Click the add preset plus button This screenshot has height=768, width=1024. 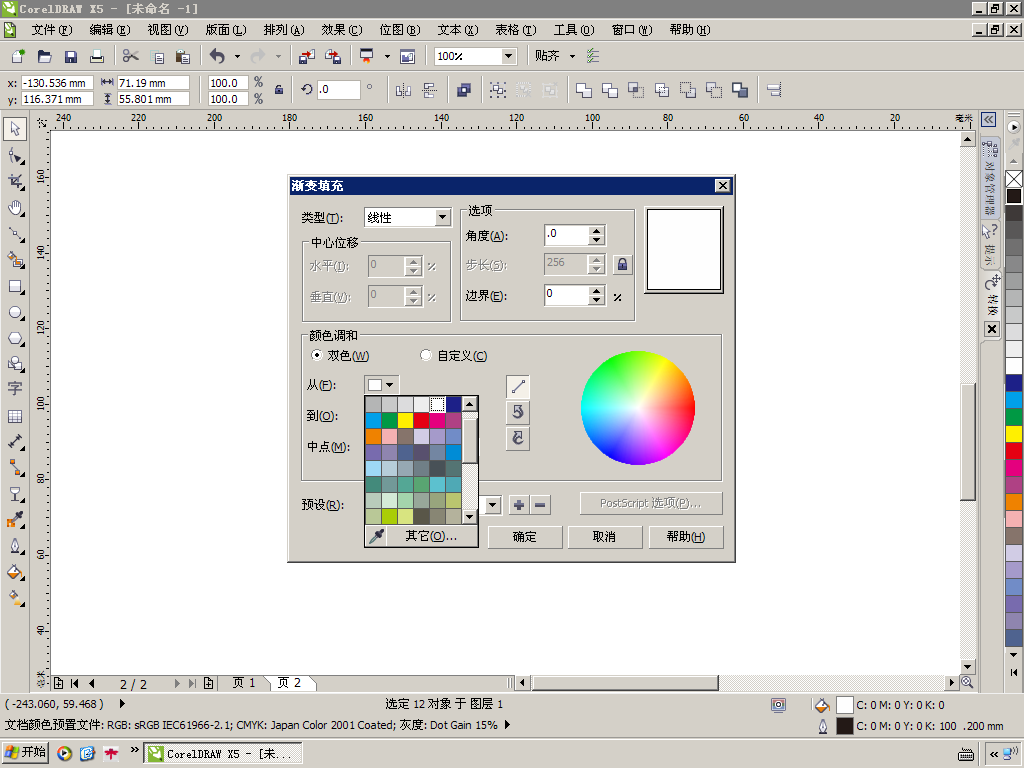click(x=519, y=505)
